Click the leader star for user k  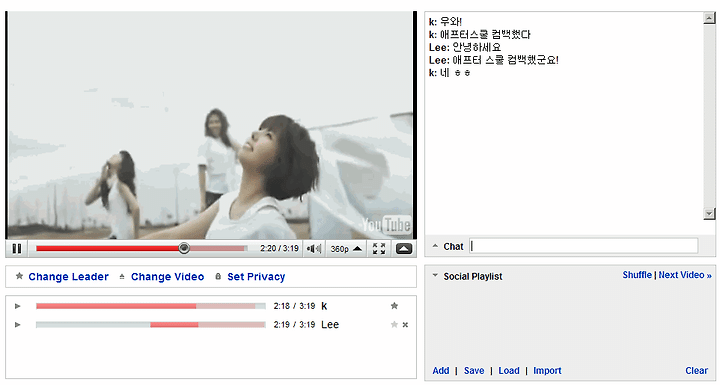(394, 306)
